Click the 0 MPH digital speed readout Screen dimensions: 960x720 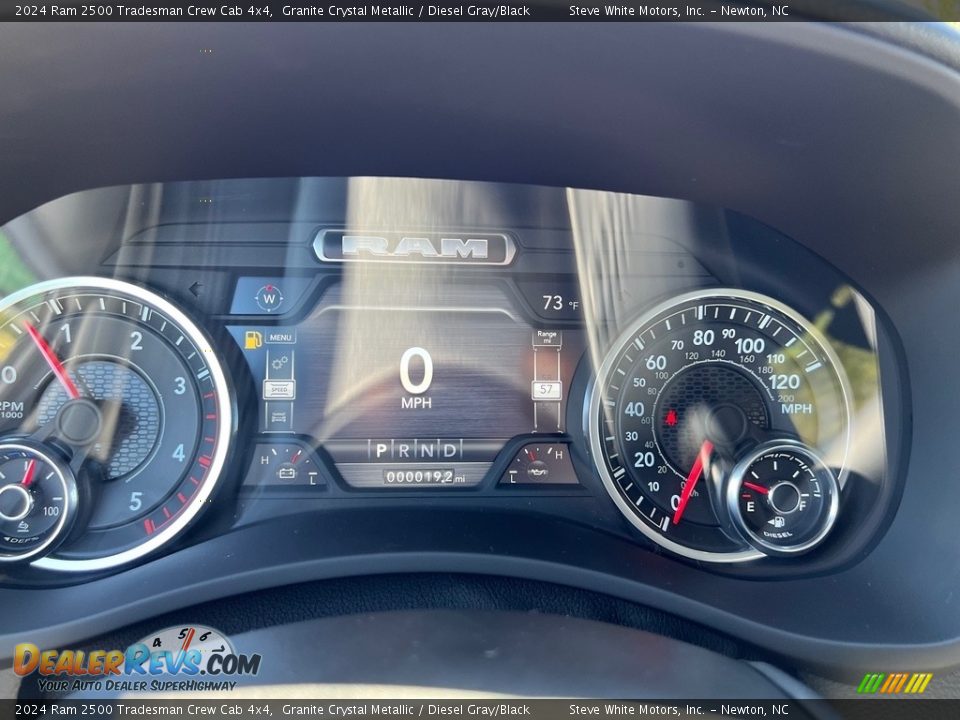(x=416, y=378)
